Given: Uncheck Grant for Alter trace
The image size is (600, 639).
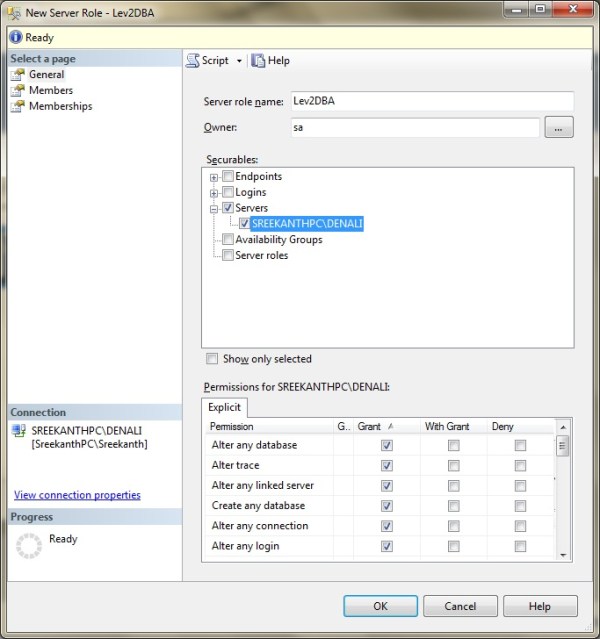Looking at the screenshot, I should pyautogui.click(x=387, y=466).
